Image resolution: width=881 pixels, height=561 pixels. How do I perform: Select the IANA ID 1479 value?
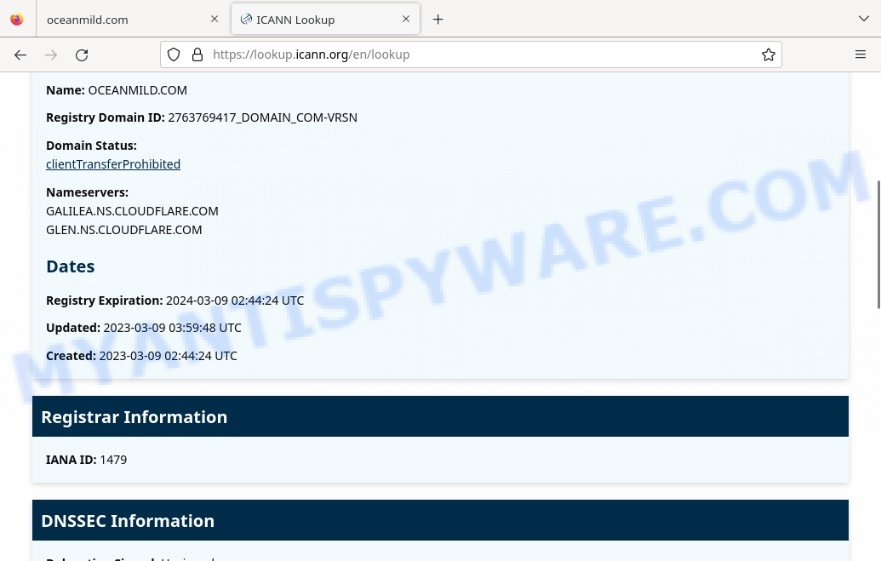[113, 460]
